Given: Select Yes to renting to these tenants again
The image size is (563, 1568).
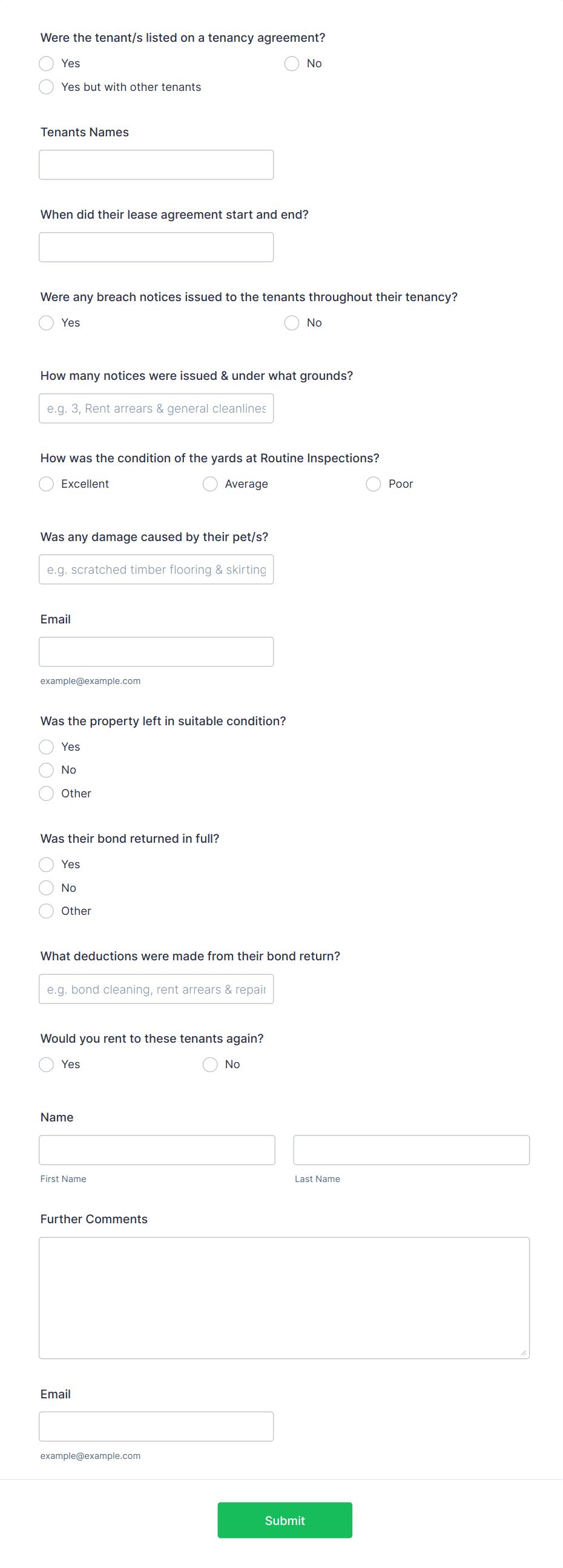Looking at the screenshot, I should (x=46, y=1064).
